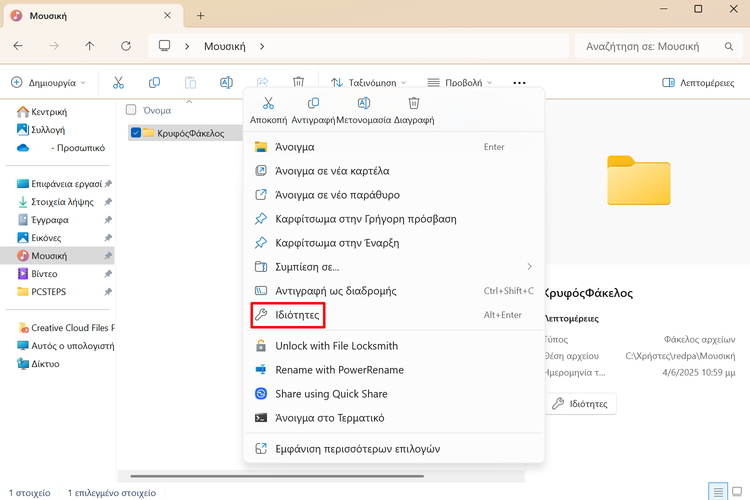Select Καρφίτσωμα στην Γρήγορη πρόσβαση
750x500 pixels.
click(395, 219)
